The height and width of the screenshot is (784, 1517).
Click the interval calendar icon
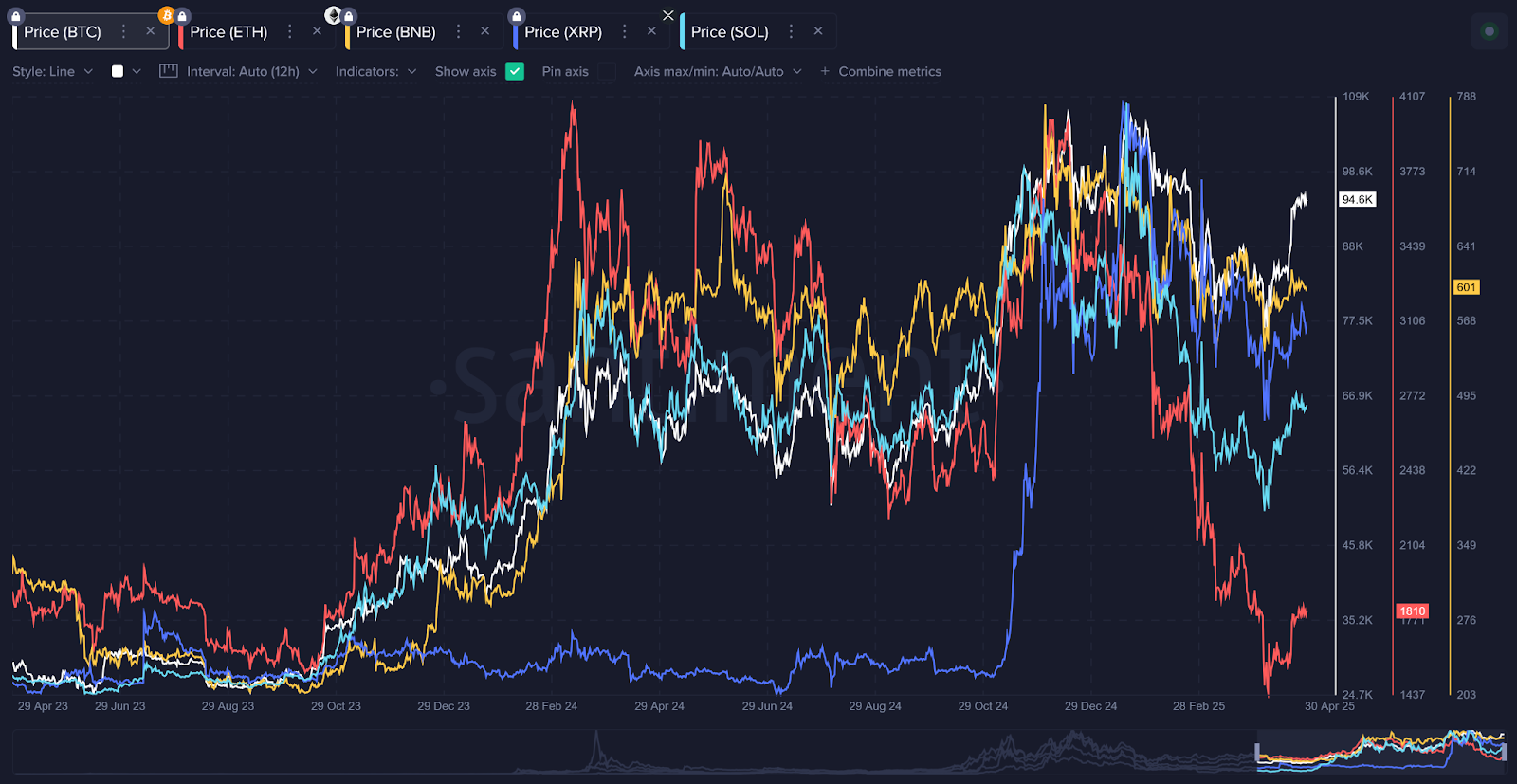tap(169, 71)
